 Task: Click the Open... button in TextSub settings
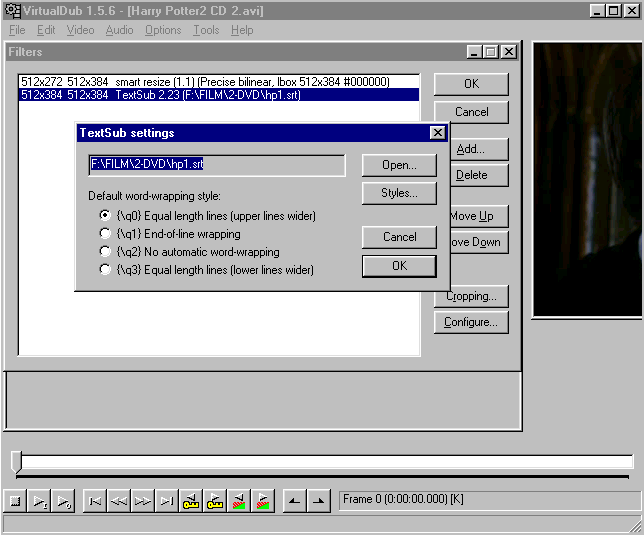399,165
